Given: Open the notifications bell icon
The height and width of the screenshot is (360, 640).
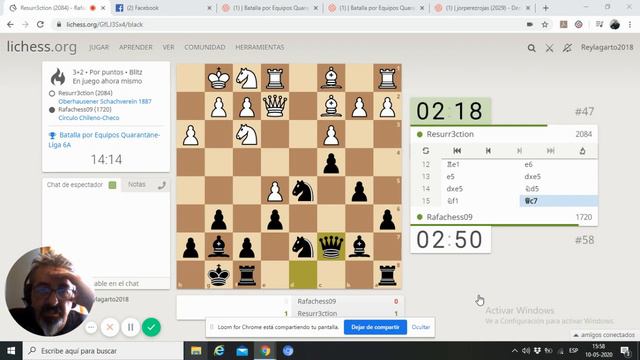Looking at the screenshot, I should coord(567,48).
